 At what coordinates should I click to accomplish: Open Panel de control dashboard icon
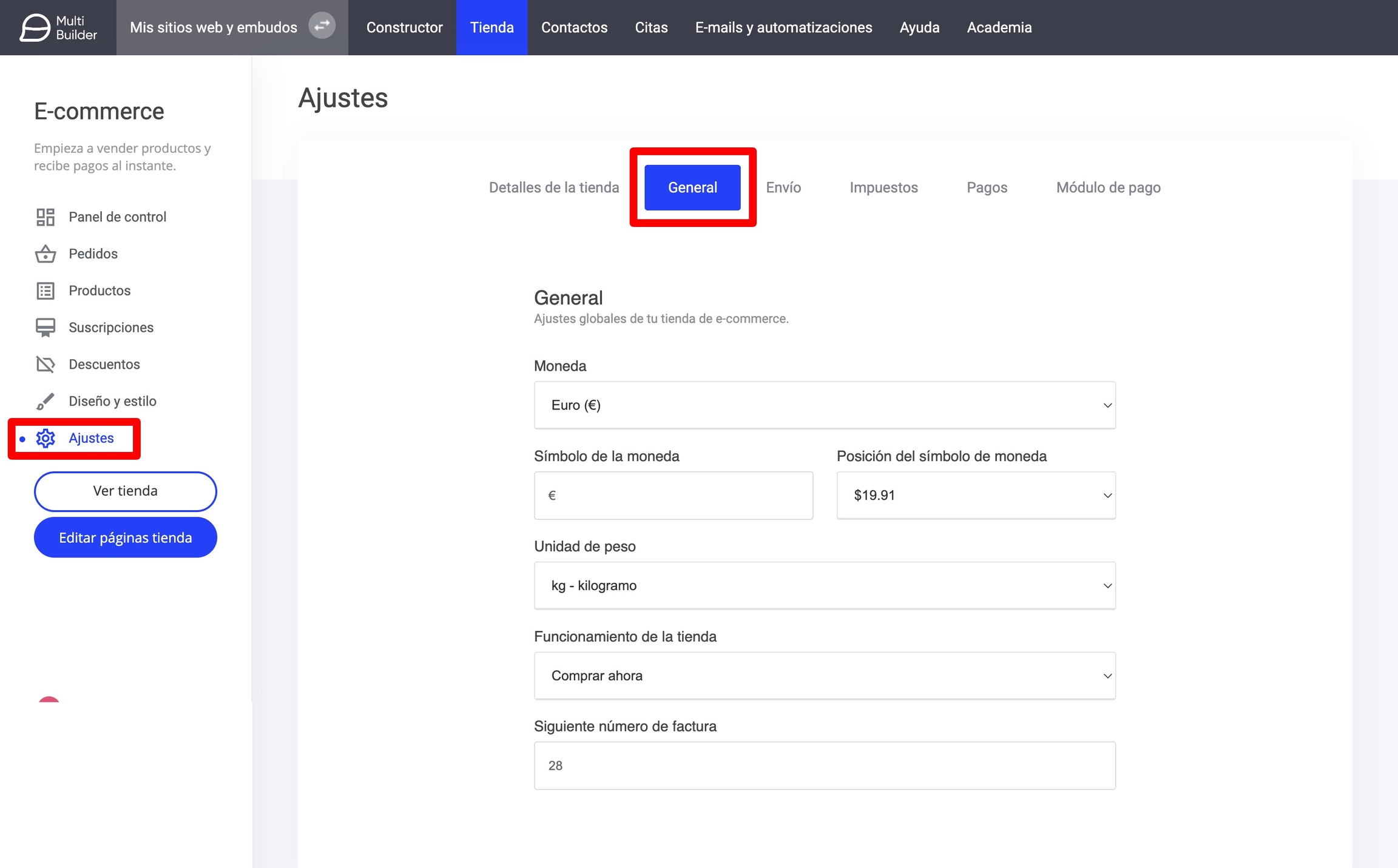(46, 217)
